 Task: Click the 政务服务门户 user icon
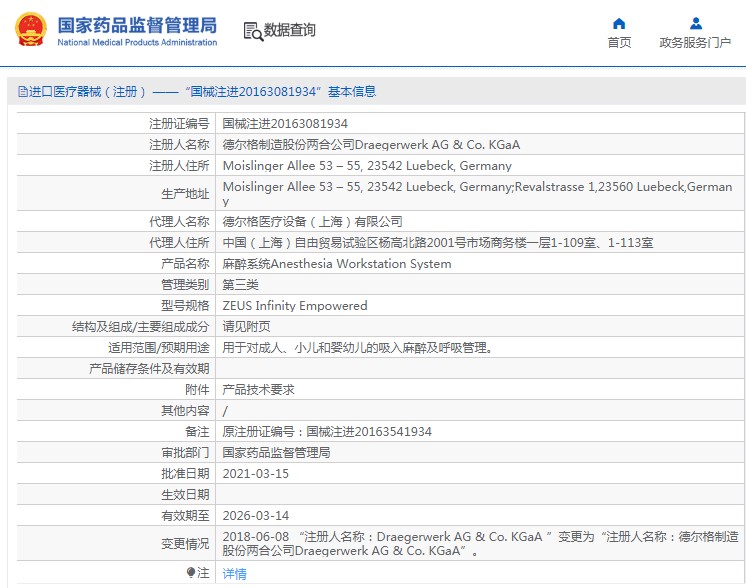tap(696, 23)
